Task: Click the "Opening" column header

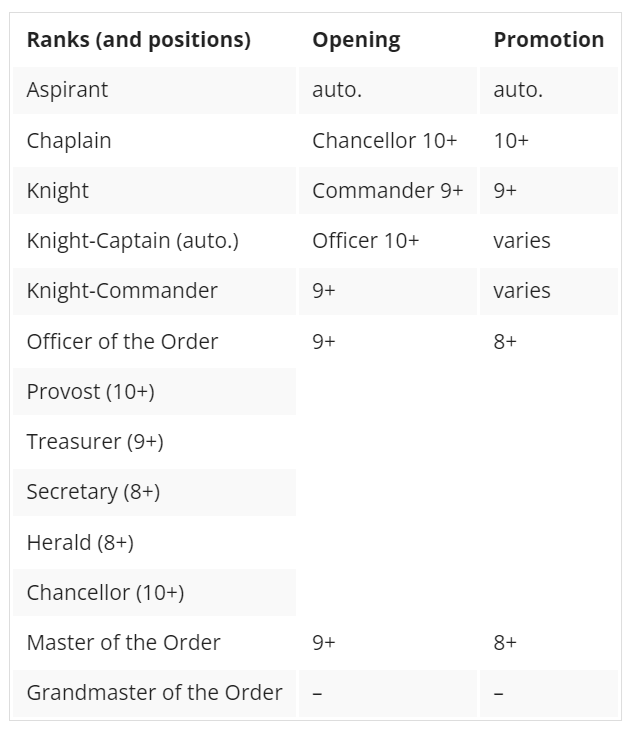Action: coord(356,40)
